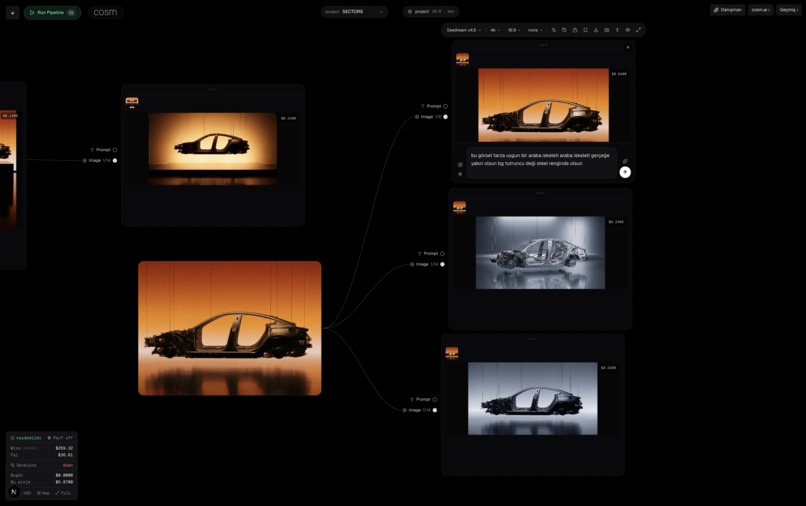Click the orange thumbnail chip in bottom right node
806x506 pixels.
pyautogui.click(x=452, y=353)
